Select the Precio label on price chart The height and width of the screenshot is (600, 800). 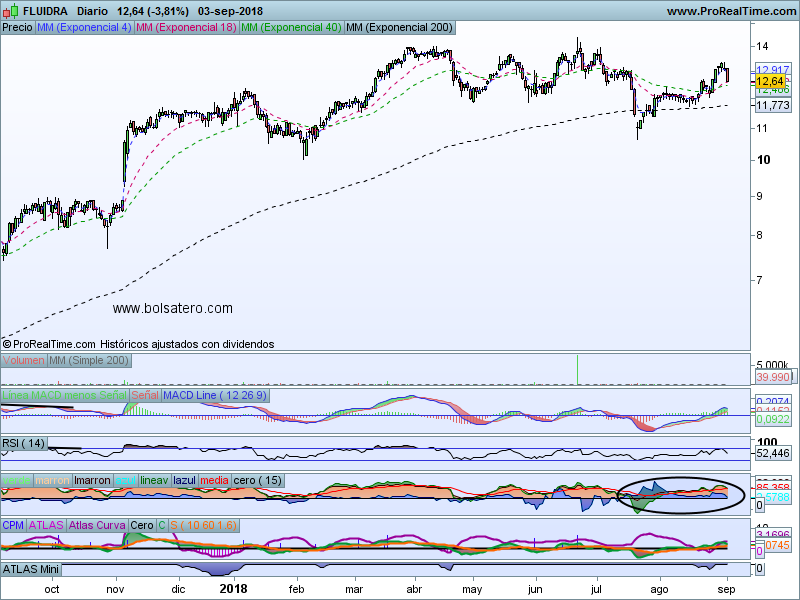(17, 27)
